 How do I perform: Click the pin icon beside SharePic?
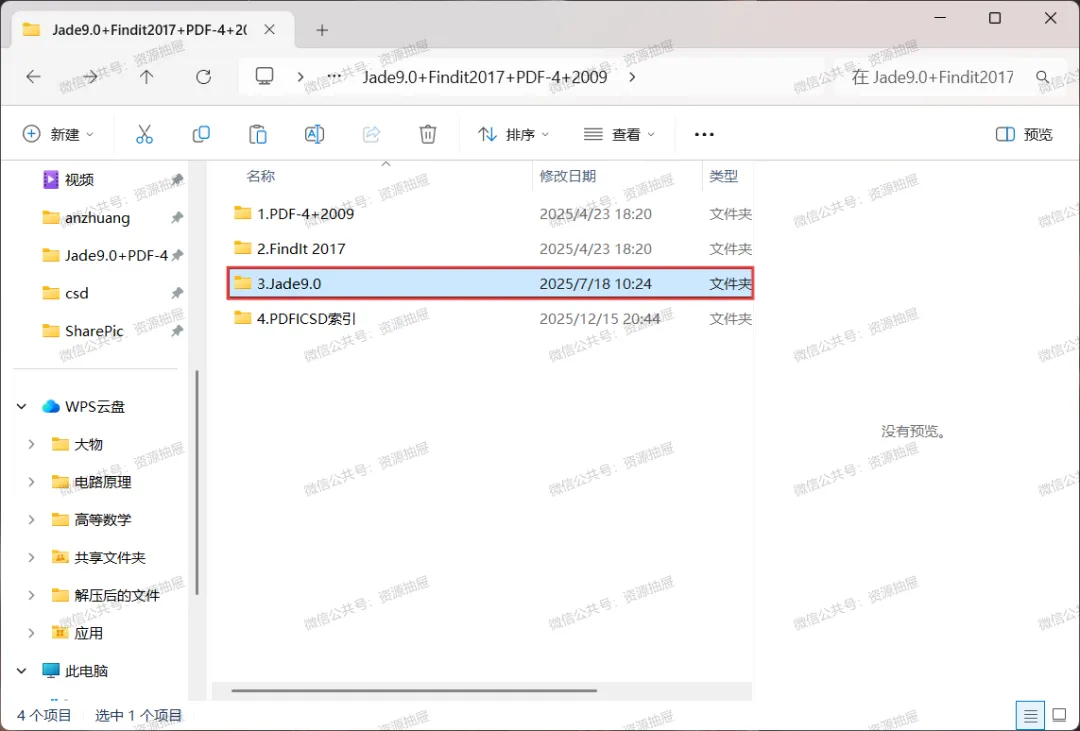click(x=177, y=331)
